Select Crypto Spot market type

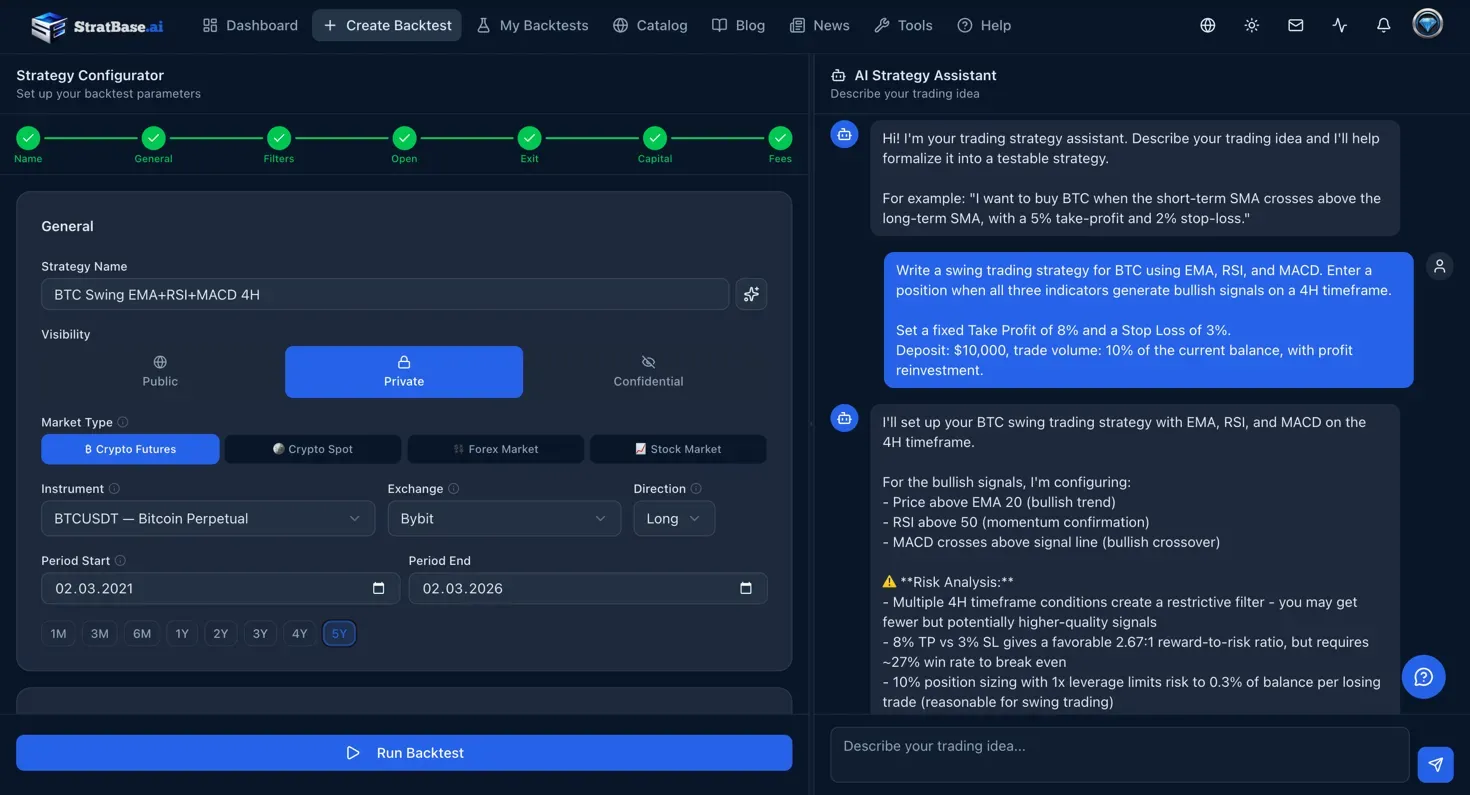click(313, 449)
